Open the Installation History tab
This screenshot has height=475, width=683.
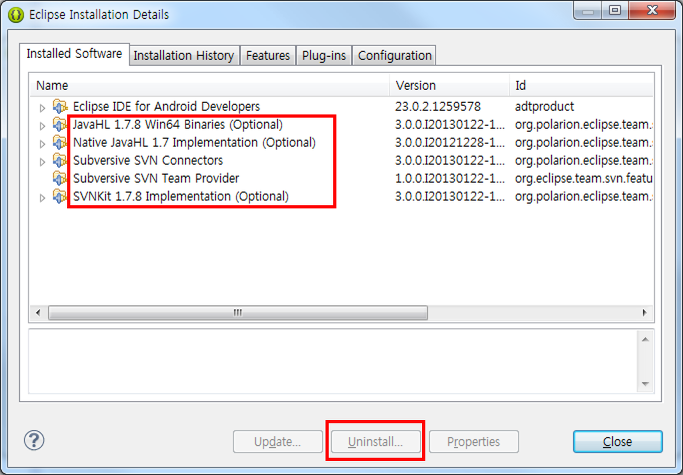click(x=184, y=56)
